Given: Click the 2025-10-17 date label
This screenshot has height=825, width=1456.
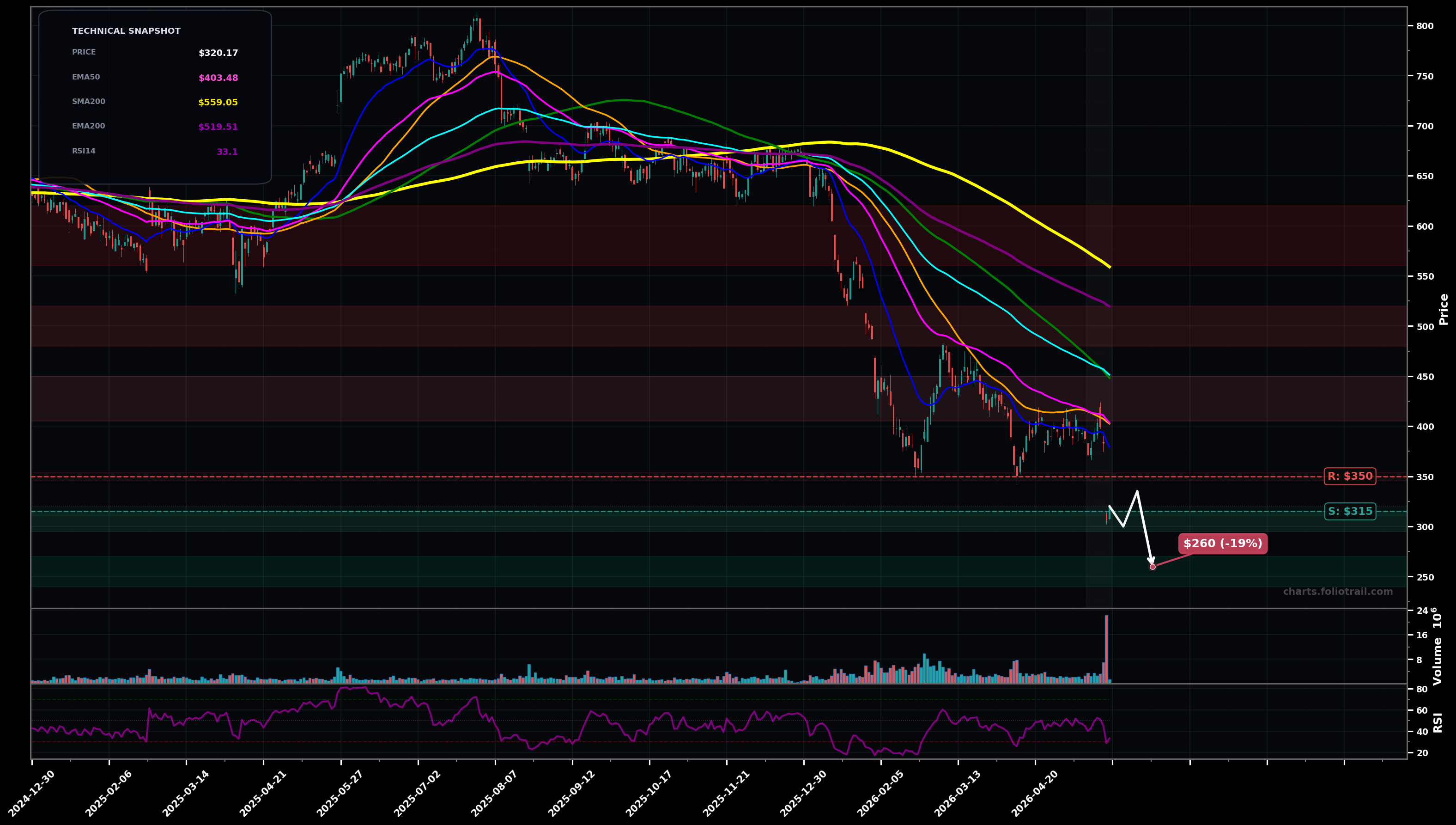Looking at the screenshot, I should point(649,793).
